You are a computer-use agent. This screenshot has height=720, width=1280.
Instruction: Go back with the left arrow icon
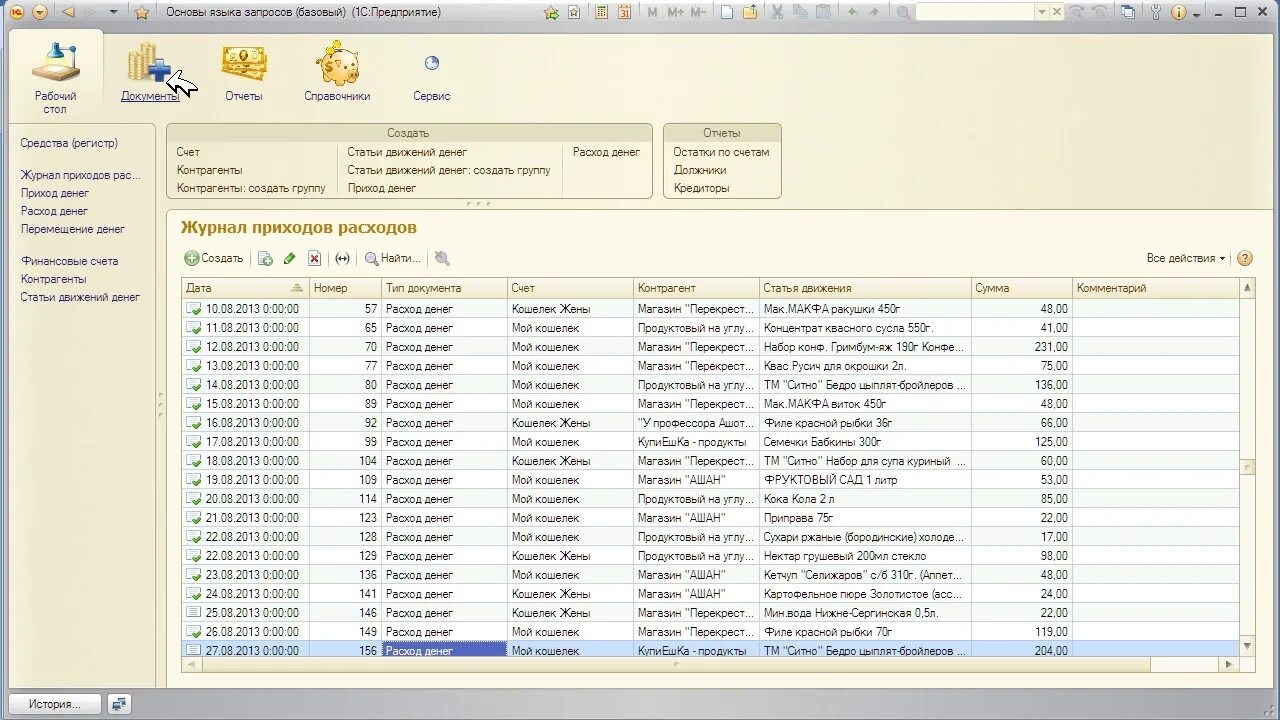68,12
